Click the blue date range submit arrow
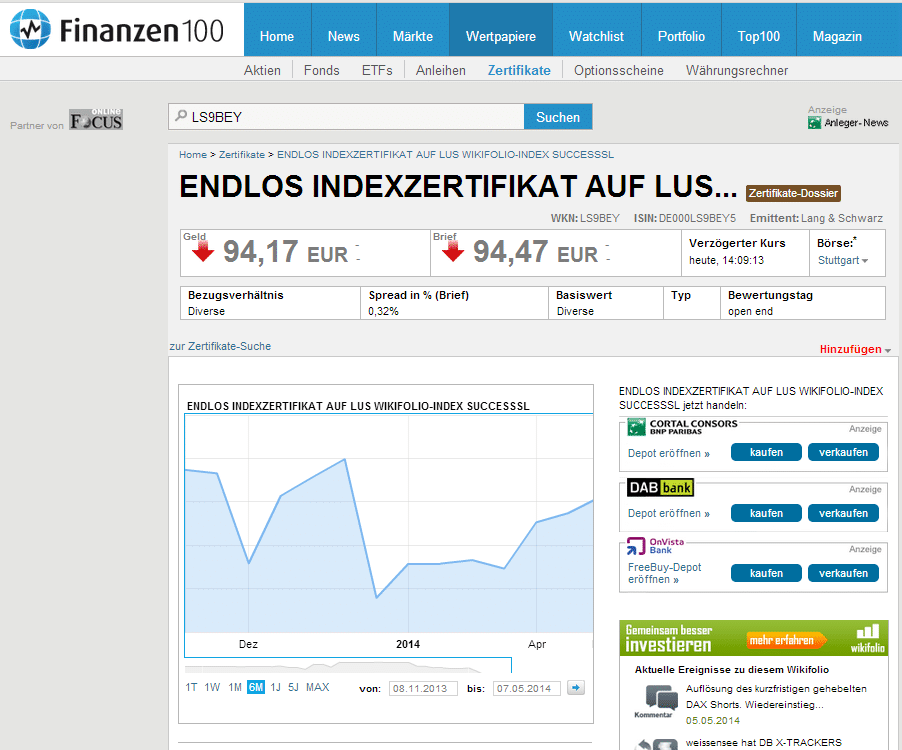Screen dimensions: 902x750 [x=575, y=688]
